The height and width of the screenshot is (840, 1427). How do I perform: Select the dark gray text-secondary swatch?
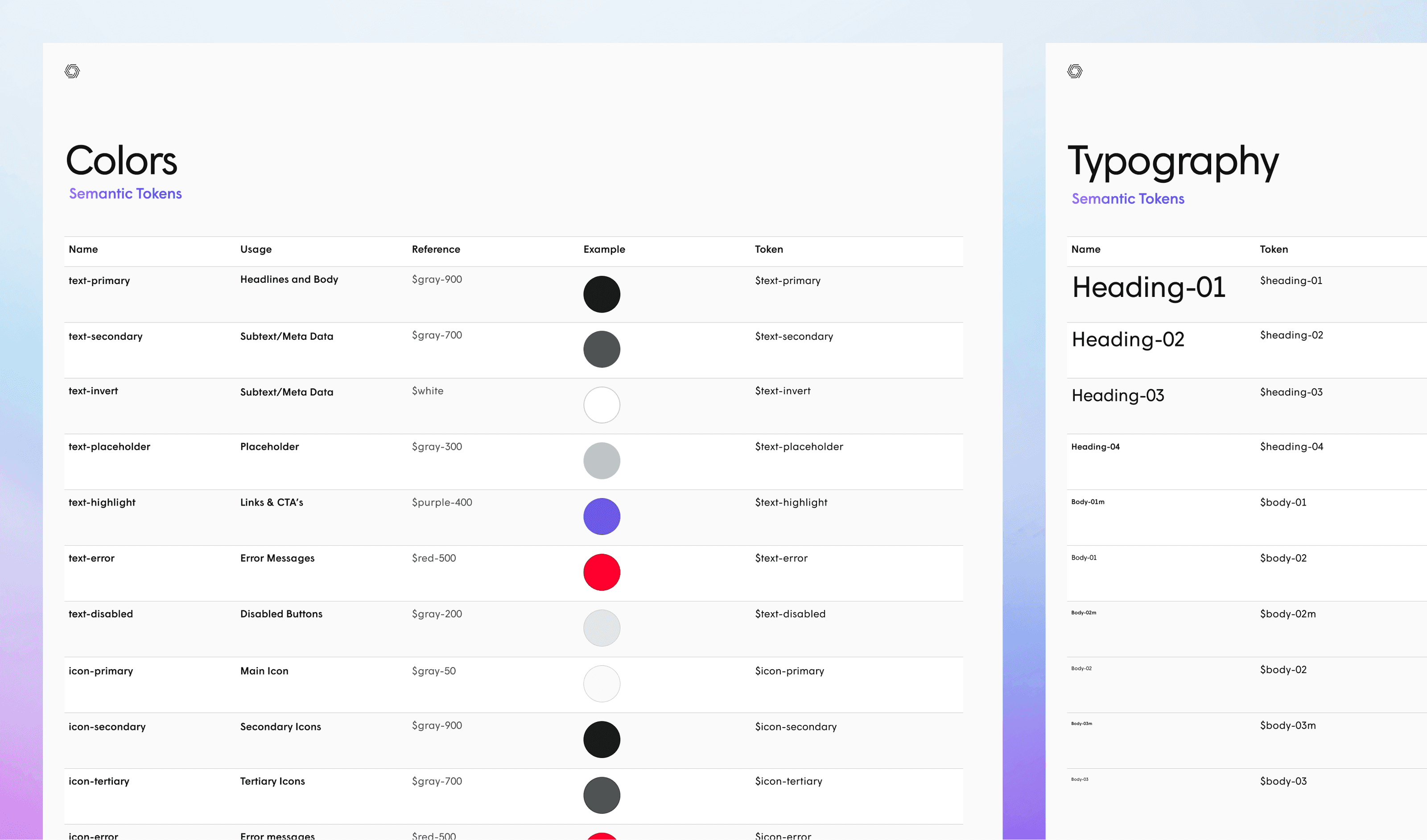(x=602, y=349)
